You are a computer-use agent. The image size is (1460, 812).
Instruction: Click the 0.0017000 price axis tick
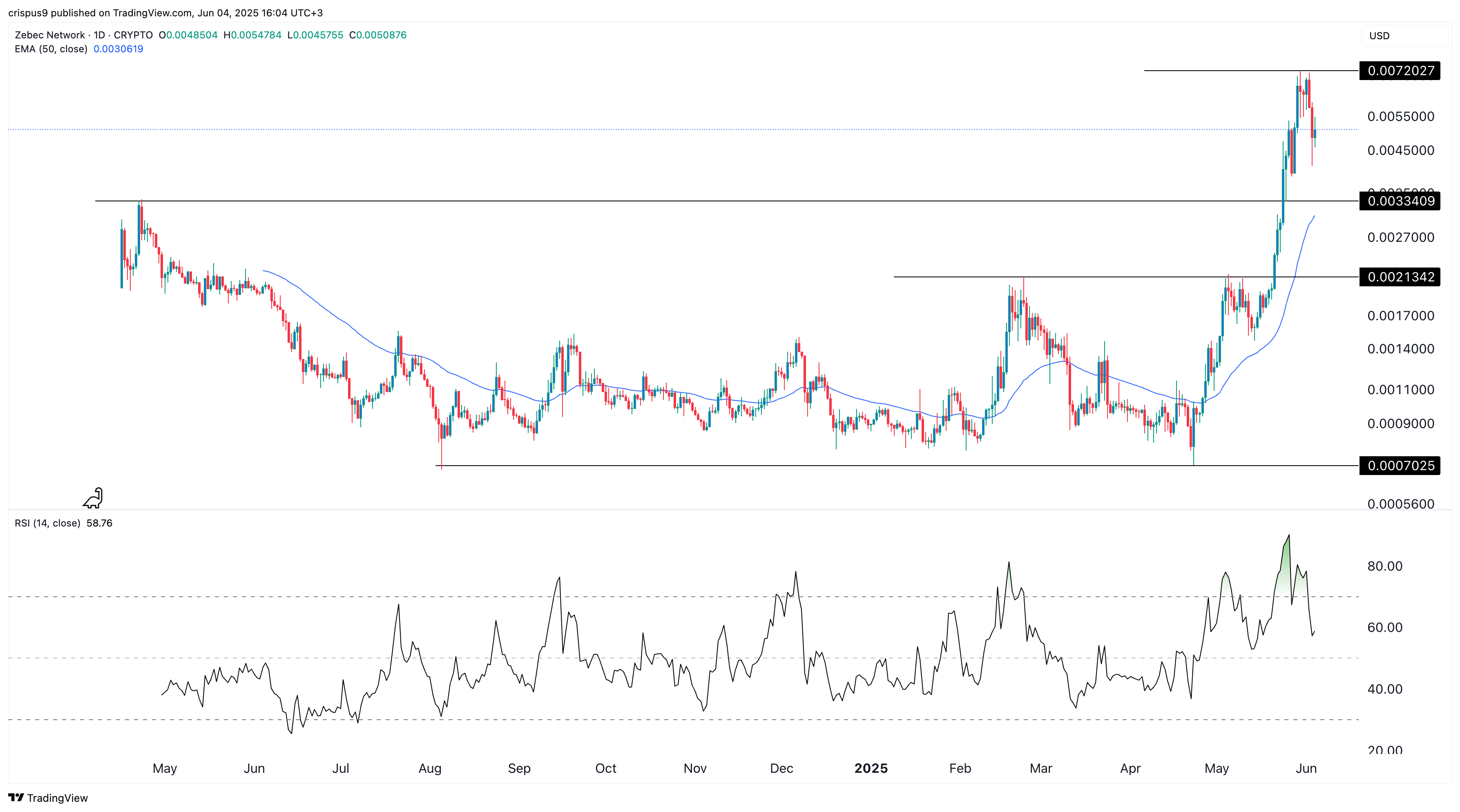[x=1401, y=316]
